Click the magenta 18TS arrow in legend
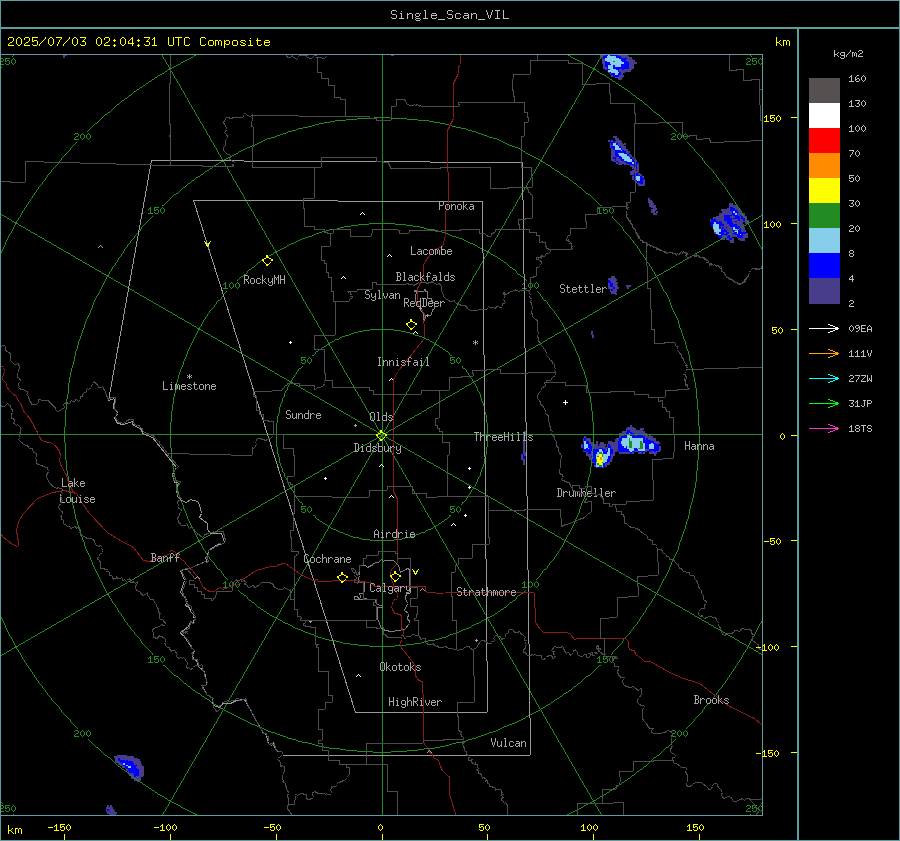 click(x=824, y=428)
